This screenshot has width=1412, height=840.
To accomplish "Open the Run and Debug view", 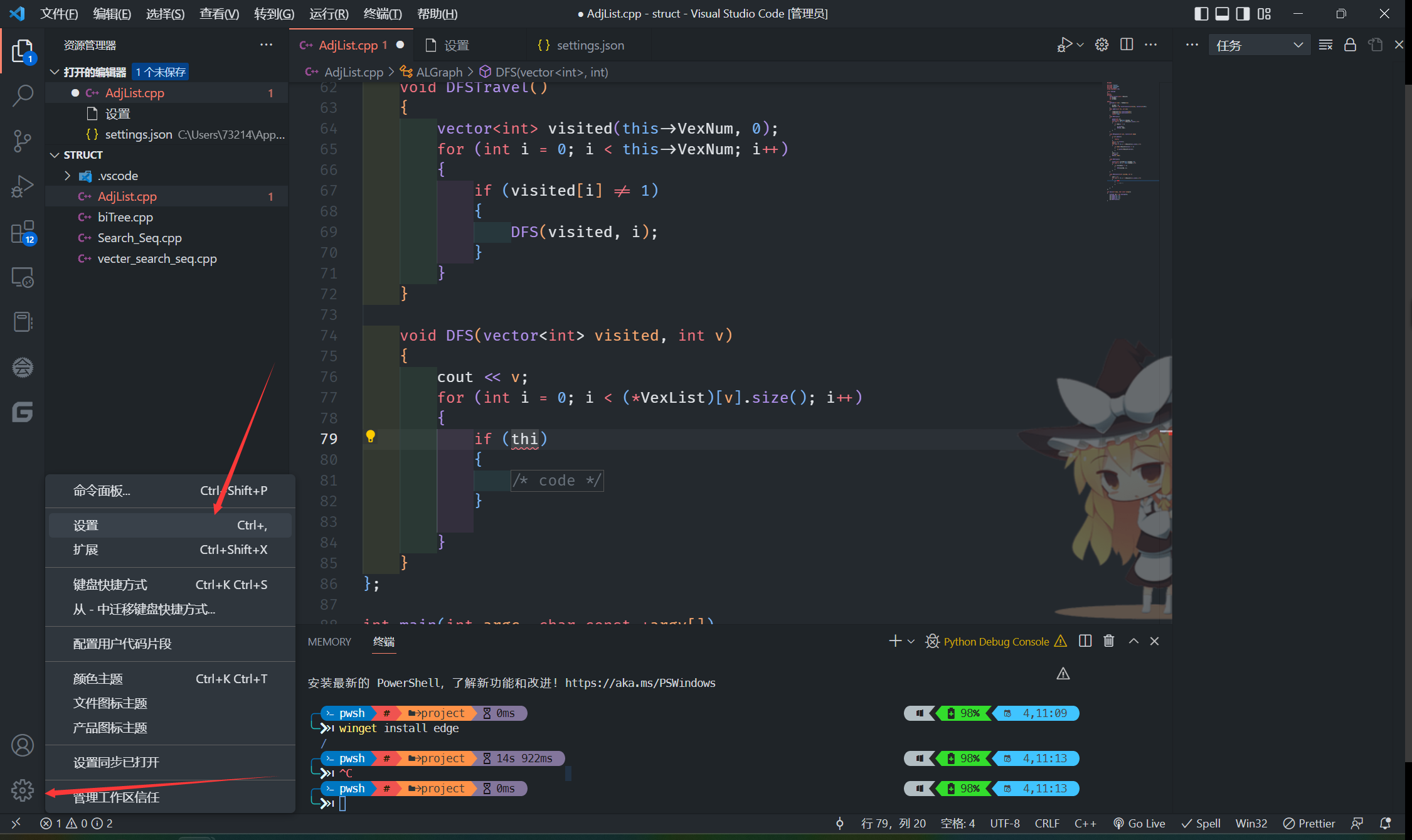I will pyautogui.click(x=23, y=186).
